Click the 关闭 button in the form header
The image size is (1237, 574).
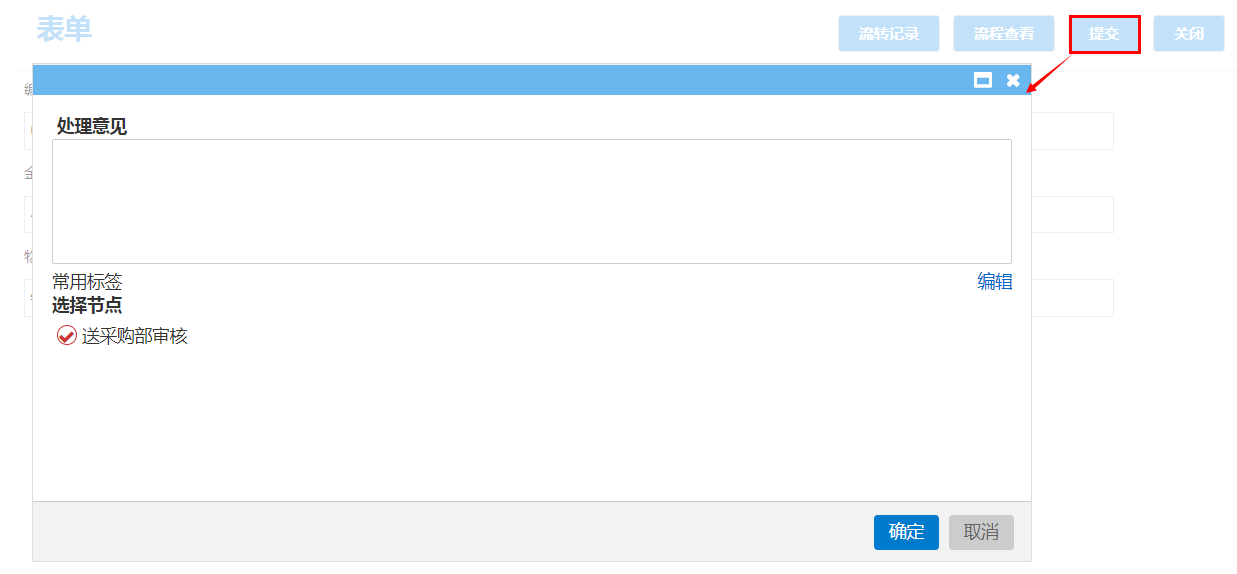click(x=1188, y=34)
